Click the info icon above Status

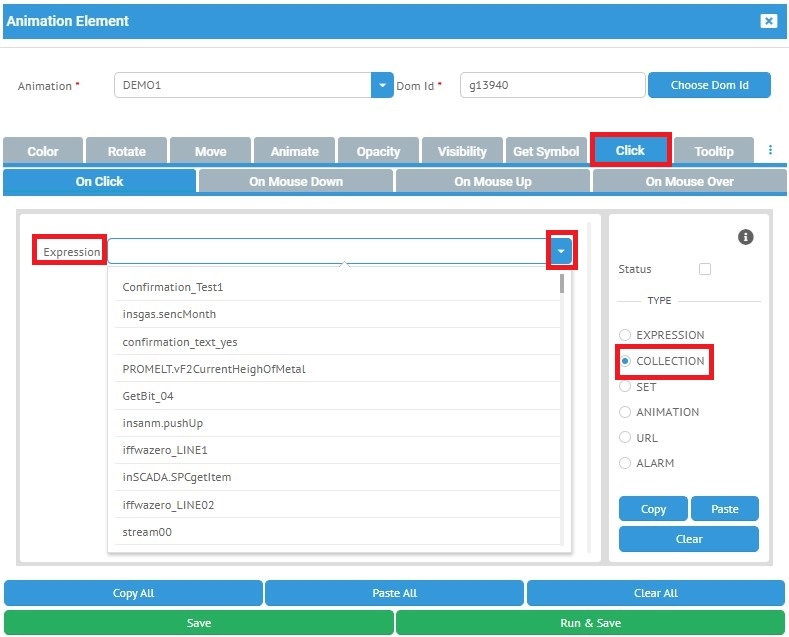[745, 237]
